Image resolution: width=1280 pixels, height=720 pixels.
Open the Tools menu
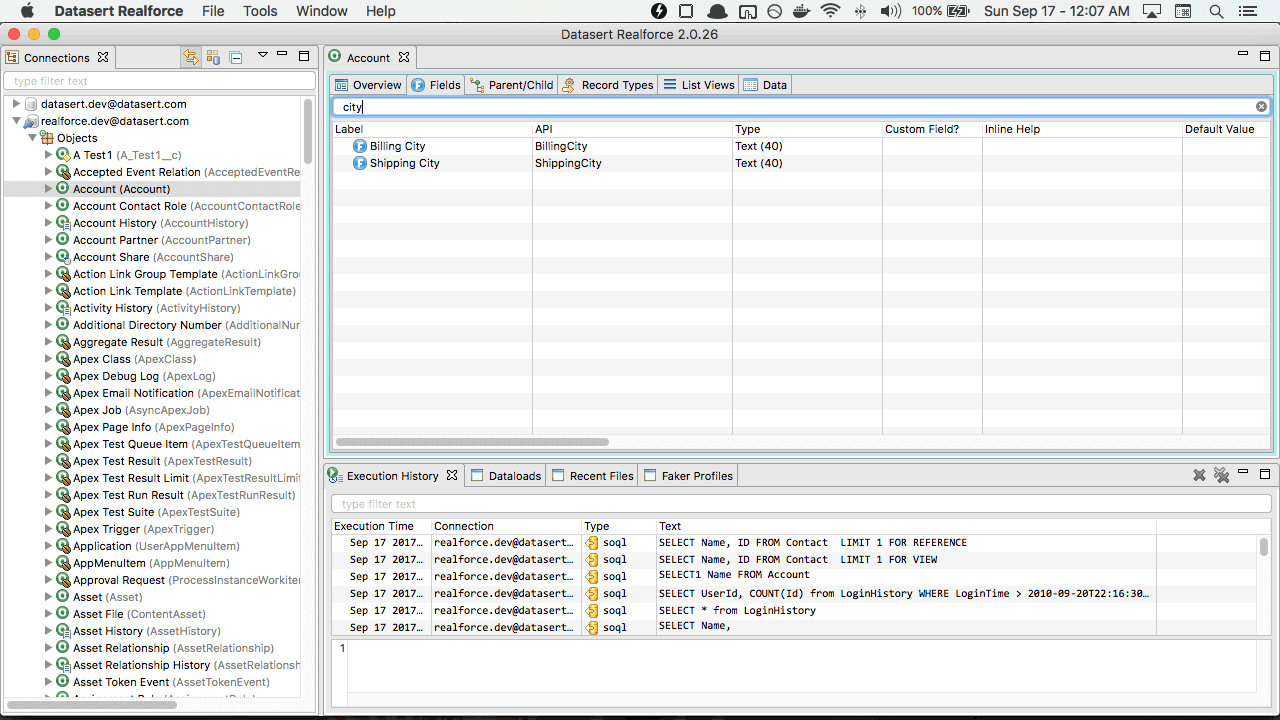(260, 11)
